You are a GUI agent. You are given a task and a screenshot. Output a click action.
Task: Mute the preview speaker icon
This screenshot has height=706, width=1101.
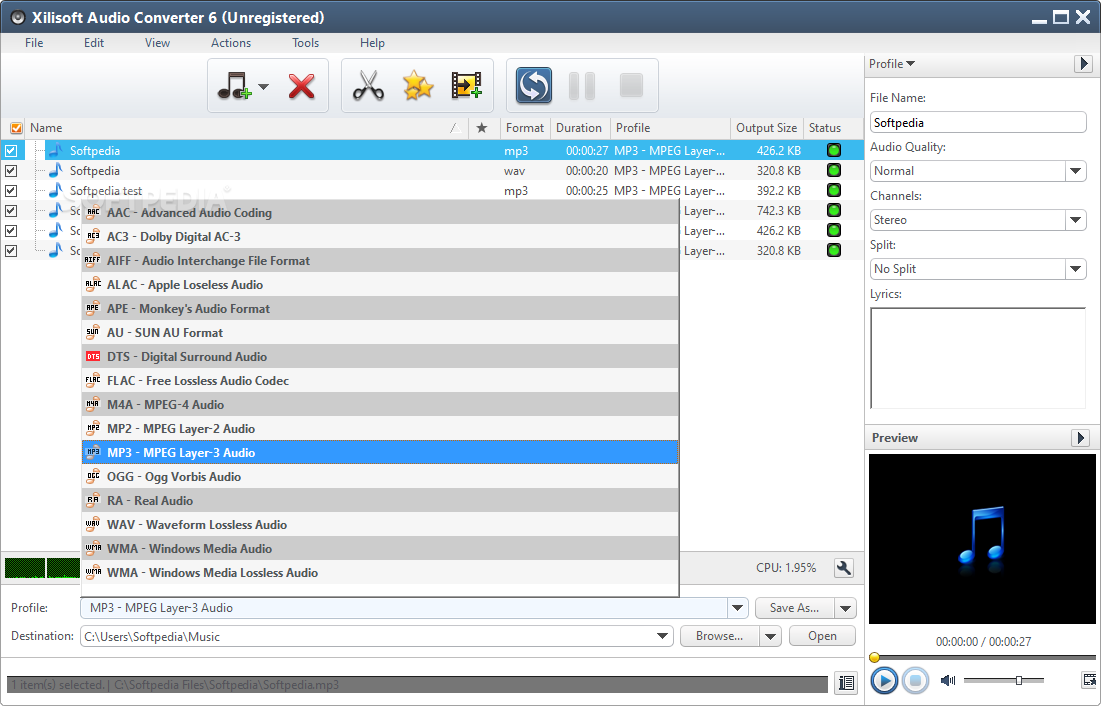click(948, 680)
